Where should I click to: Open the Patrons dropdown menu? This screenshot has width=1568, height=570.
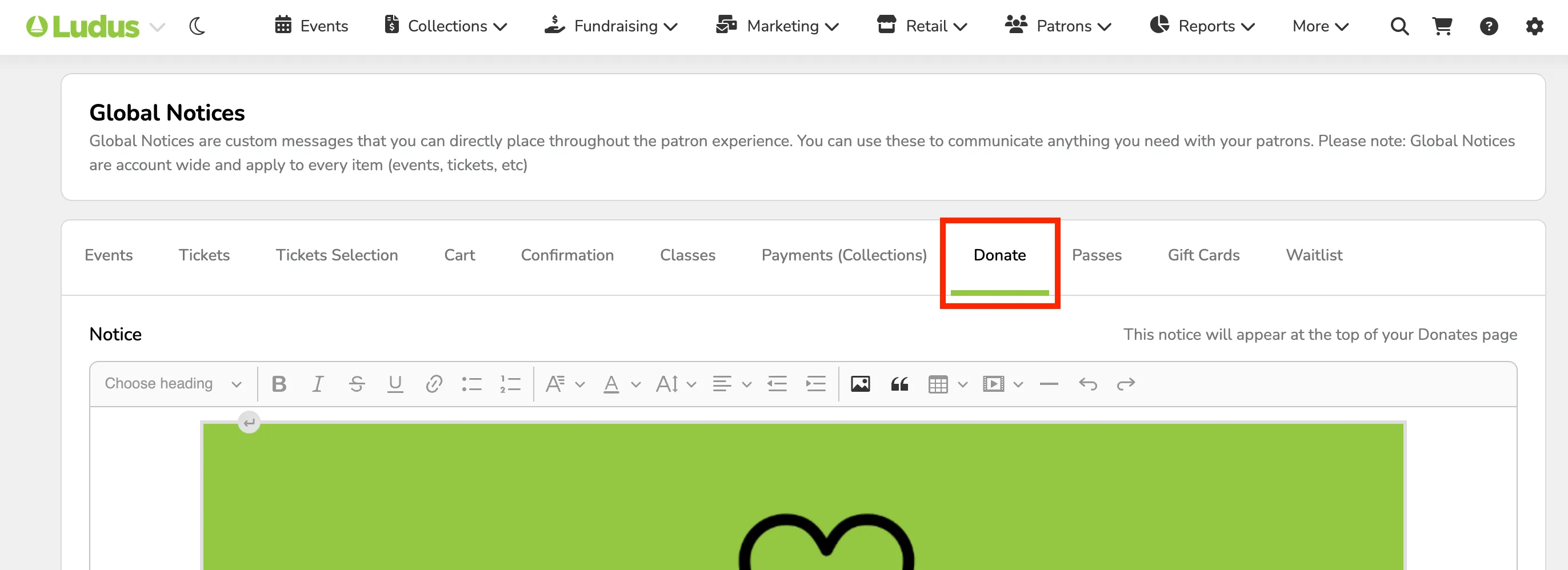[x=1058, y=26]
